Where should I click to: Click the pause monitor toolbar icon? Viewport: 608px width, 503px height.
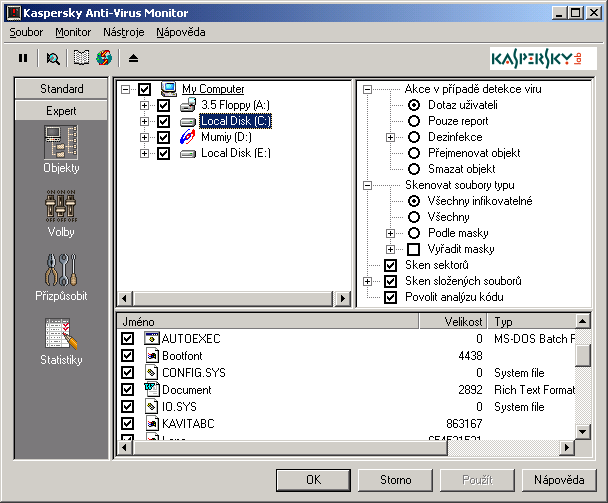(23, 58)
